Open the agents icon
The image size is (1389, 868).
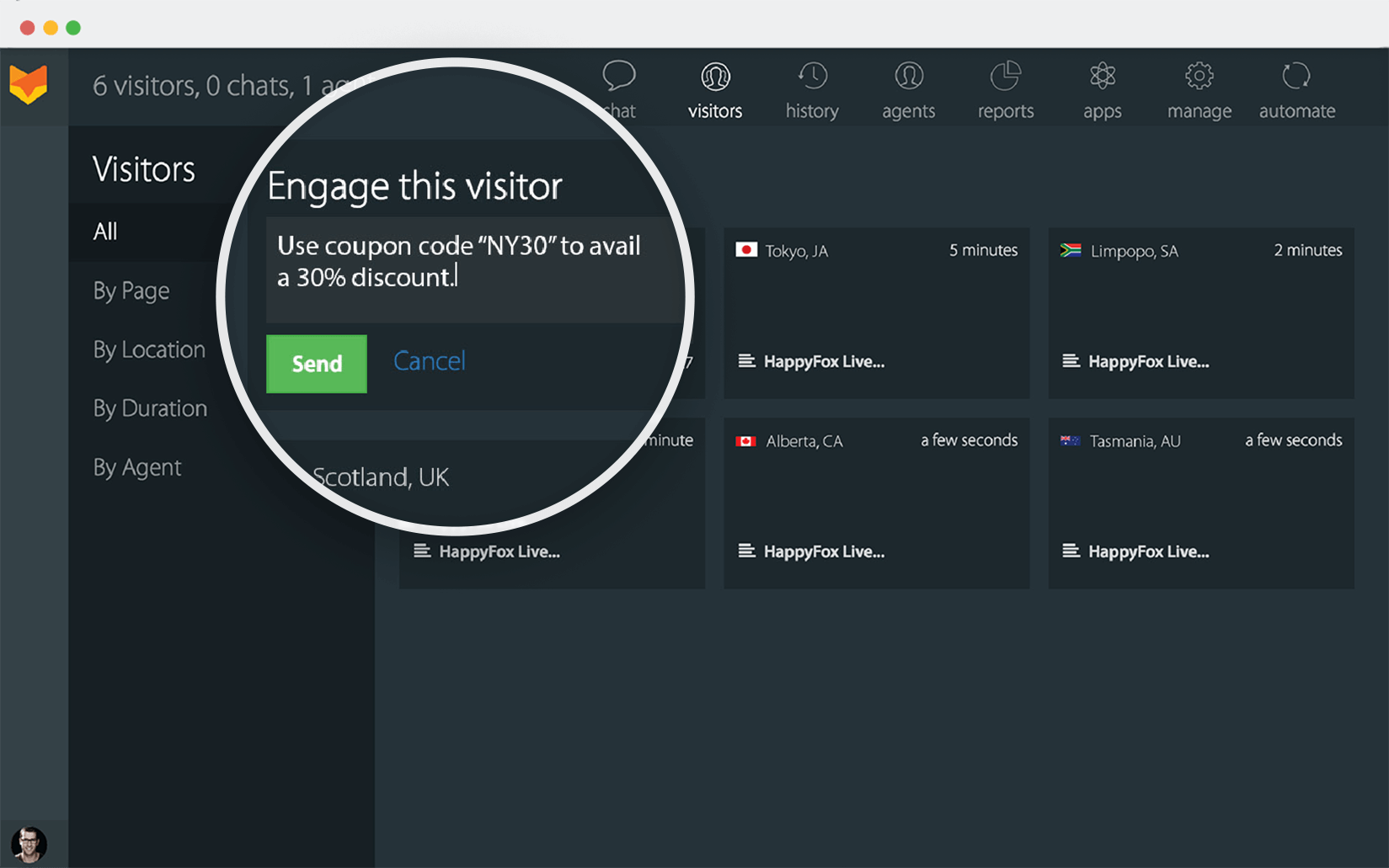[909, 77]
